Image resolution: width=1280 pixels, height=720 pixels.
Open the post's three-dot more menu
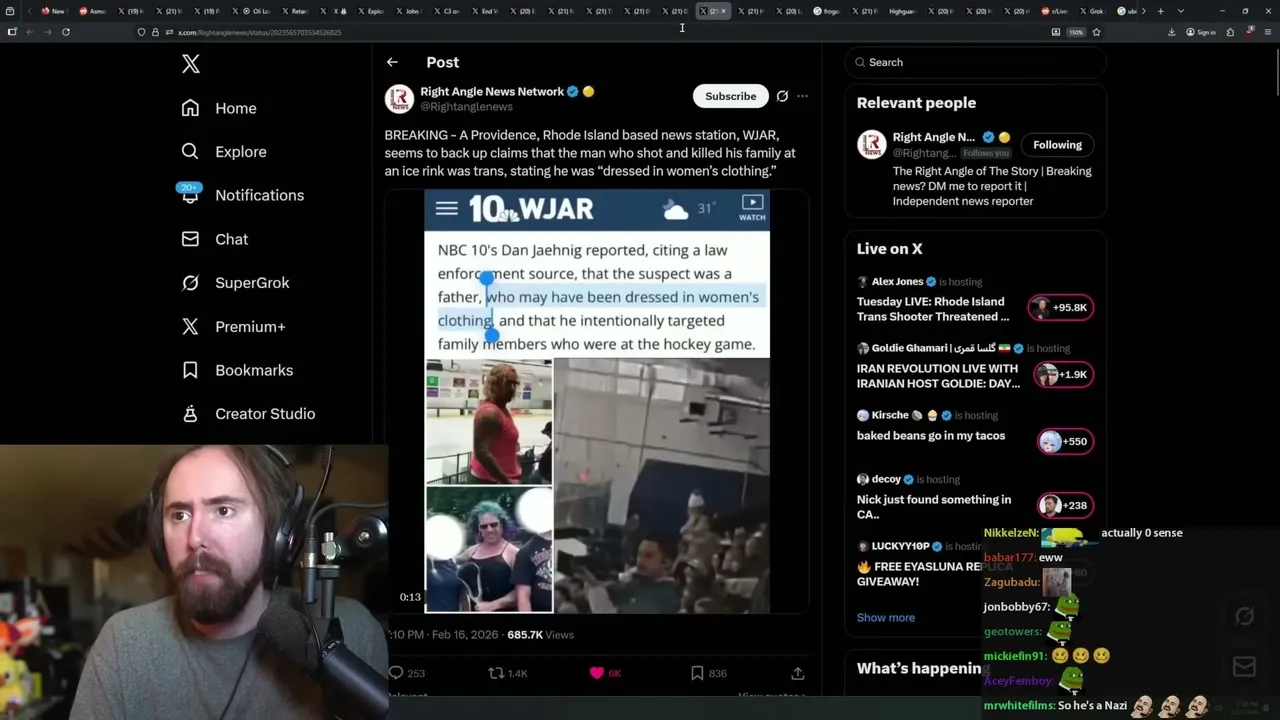tap(802, 96)
